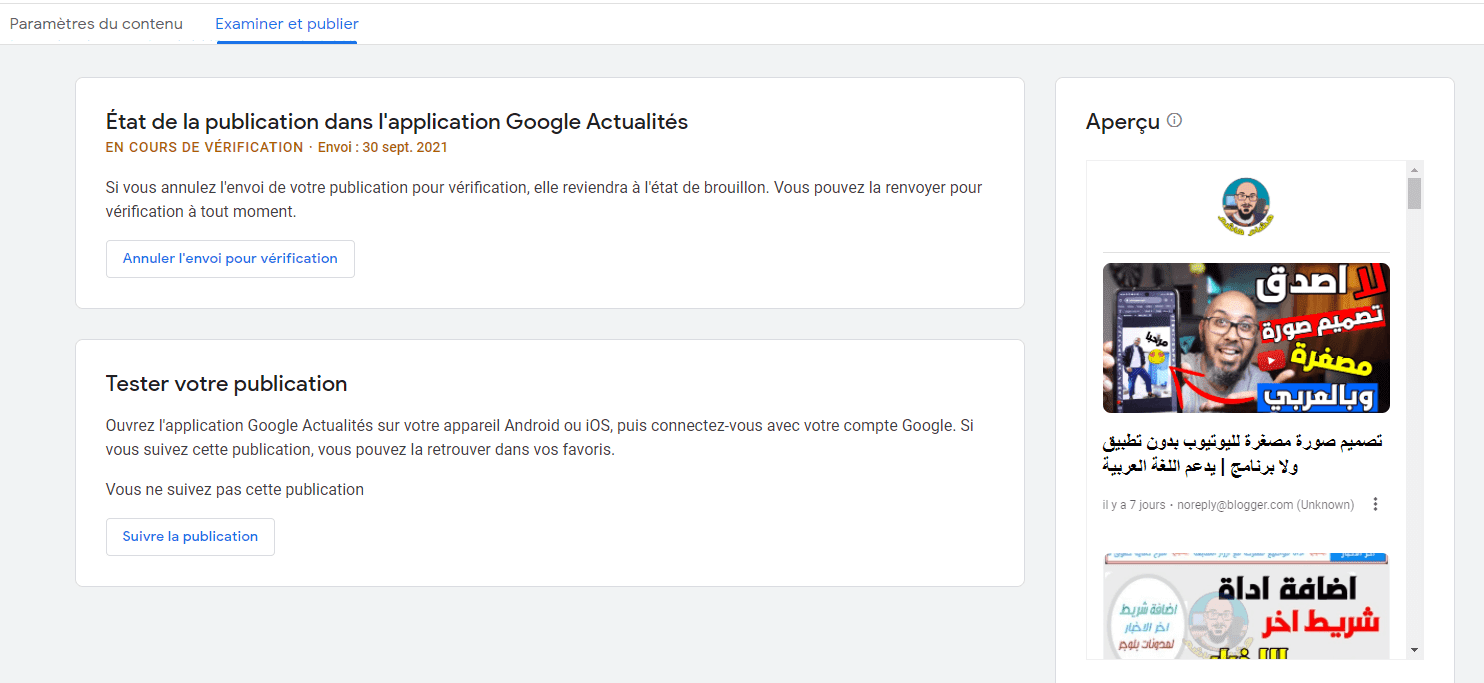Switch to Paramètres du contenu tab
The image size is (1484, 683).
pyautogui.click(x=96, y=23)
